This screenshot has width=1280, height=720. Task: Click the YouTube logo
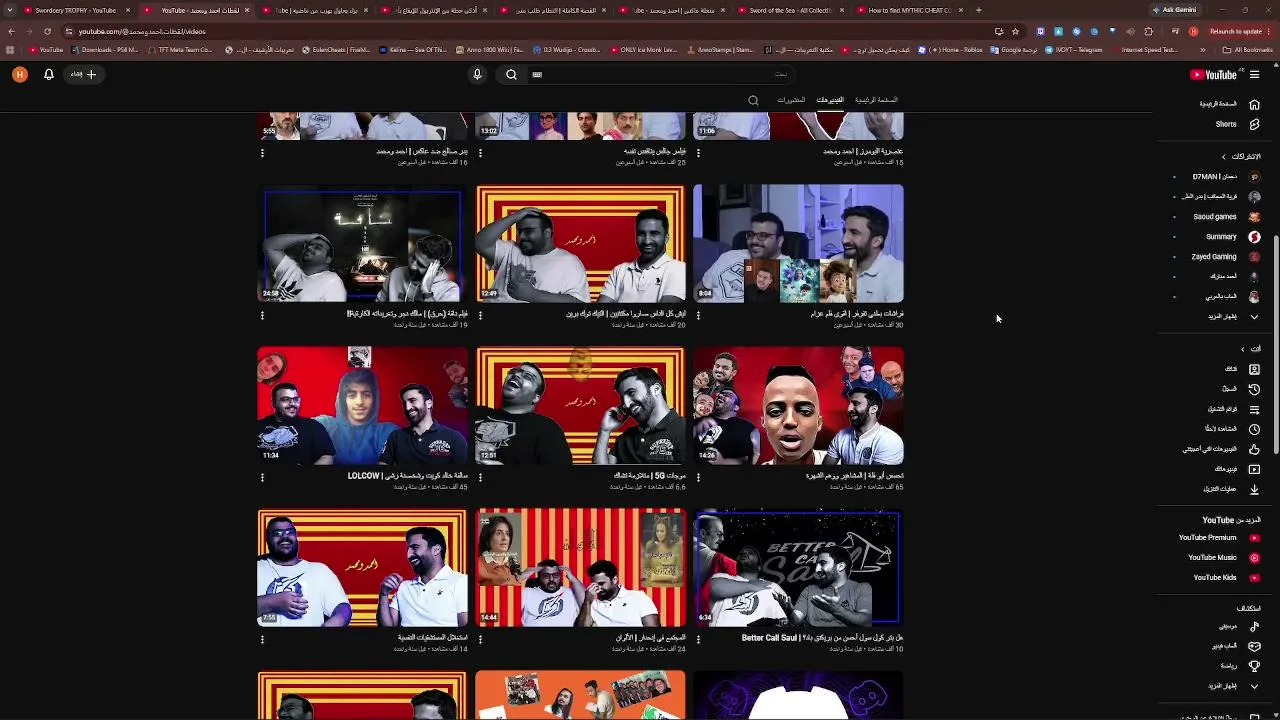point(1214,74)
